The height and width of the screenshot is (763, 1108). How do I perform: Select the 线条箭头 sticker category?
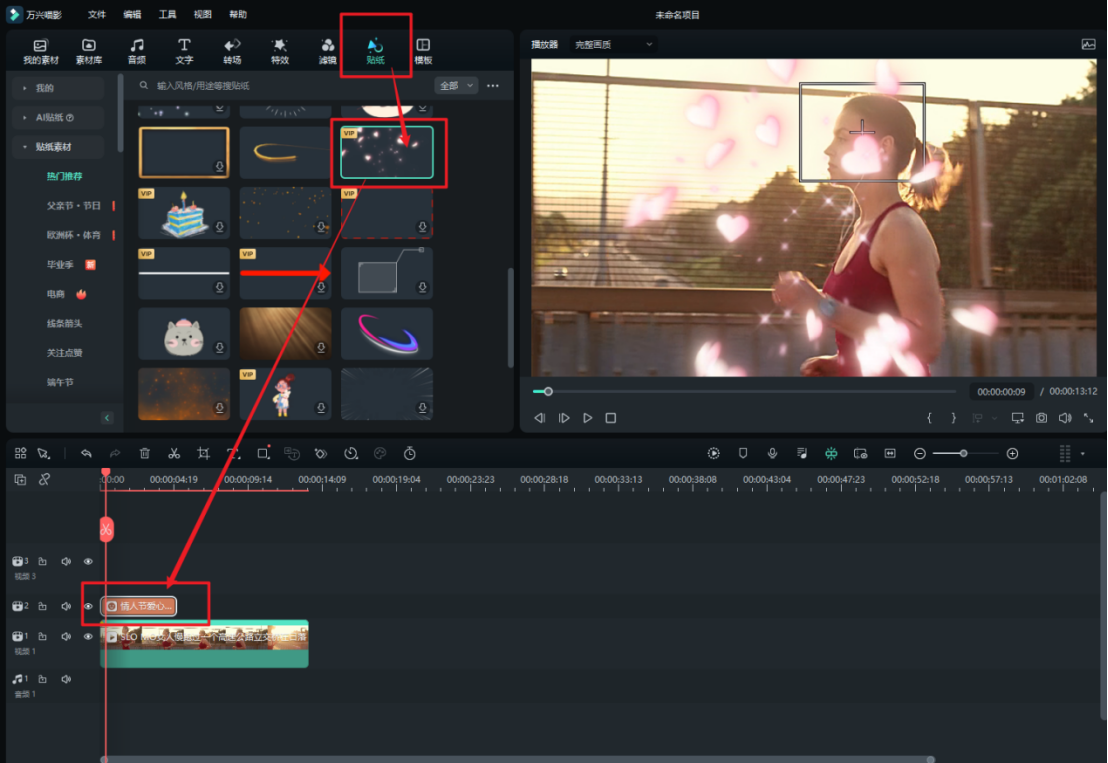pyautogui.click(x=65, y=323)
